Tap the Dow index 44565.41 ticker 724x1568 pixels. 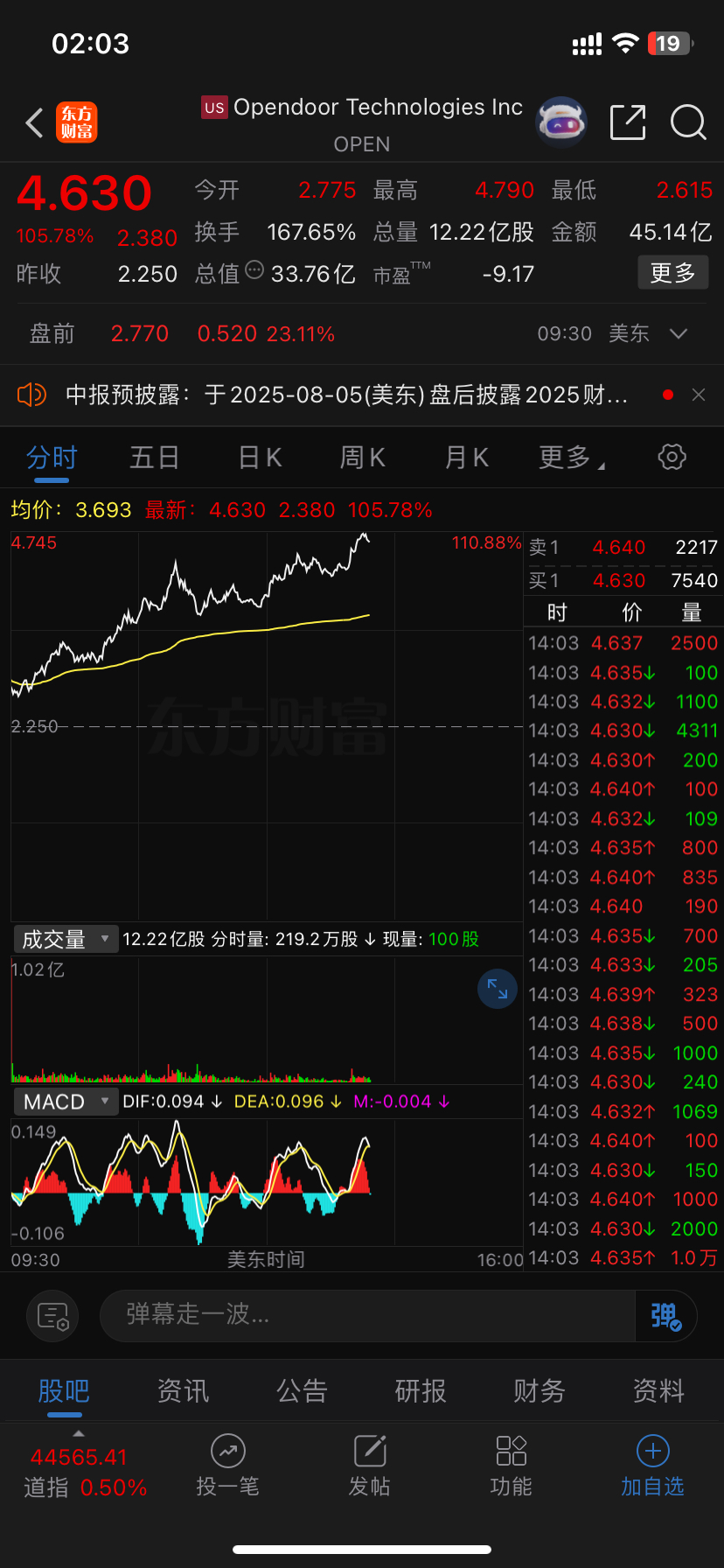[x=79, y=1457]
